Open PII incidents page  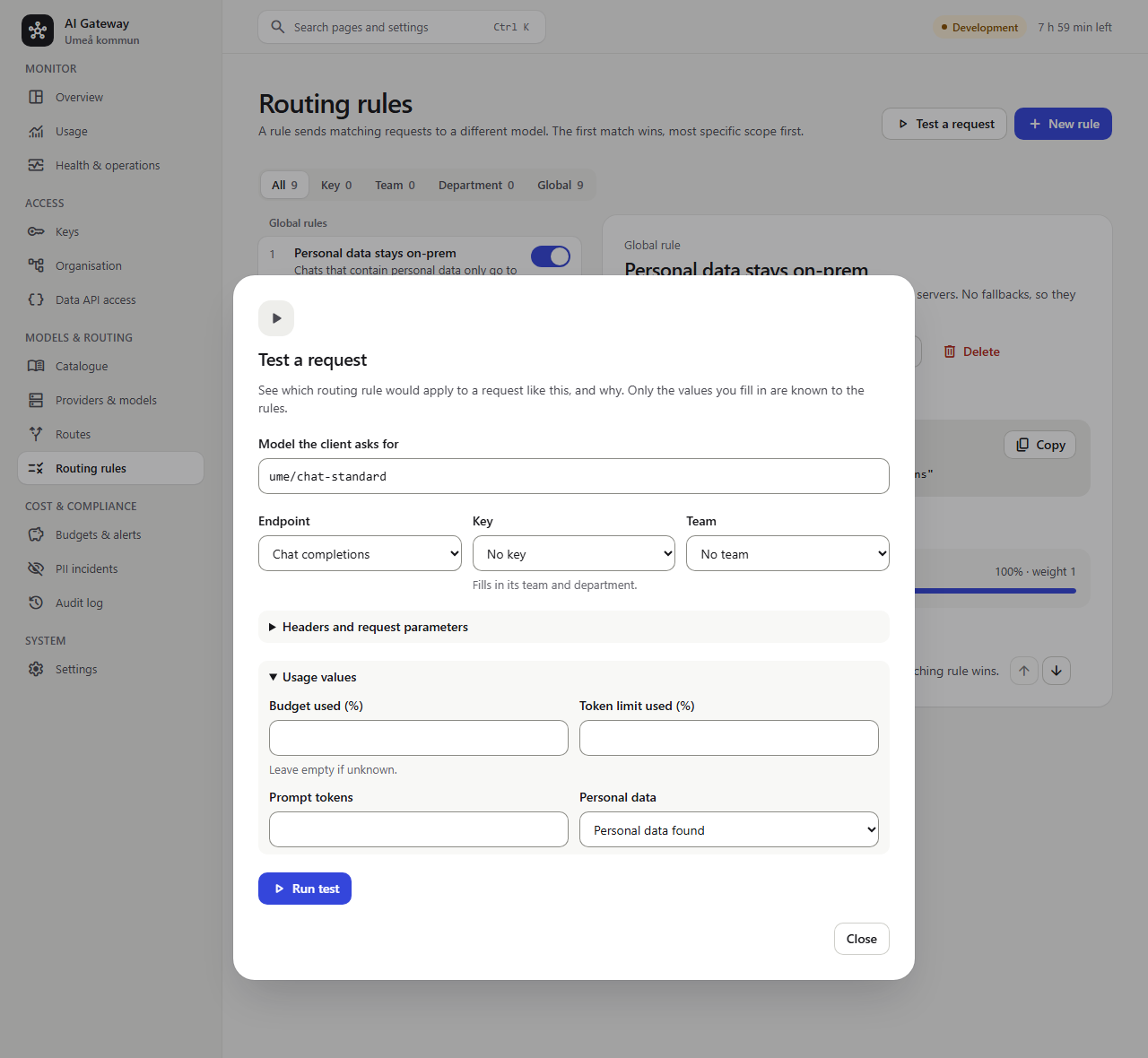pos(111,568)
